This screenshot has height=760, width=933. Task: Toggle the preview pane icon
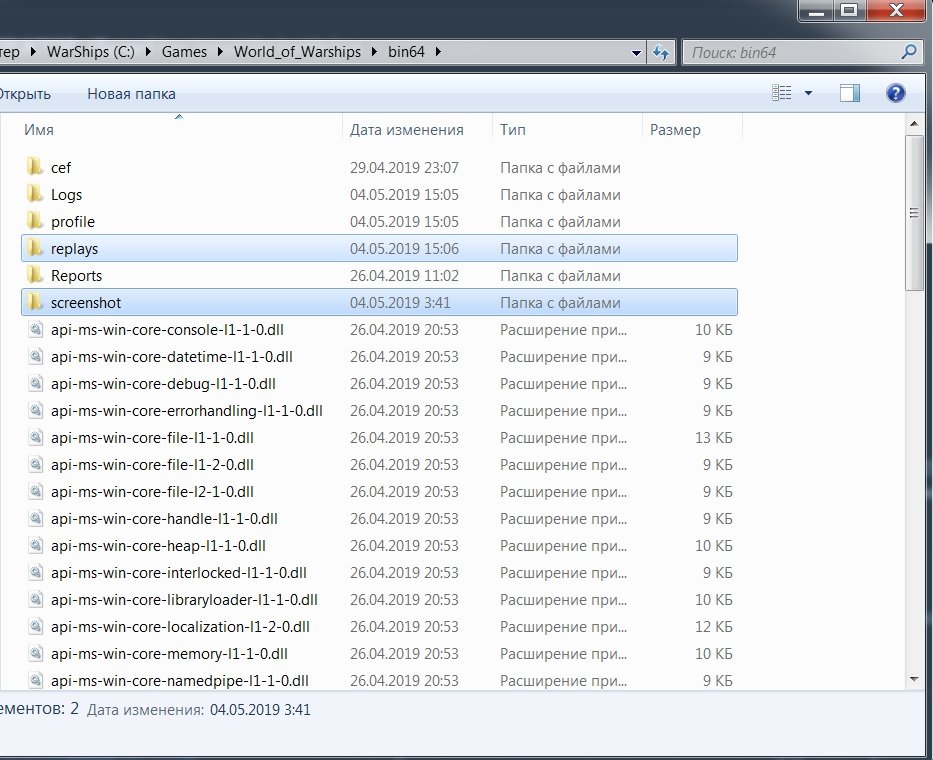coord(850,93)
